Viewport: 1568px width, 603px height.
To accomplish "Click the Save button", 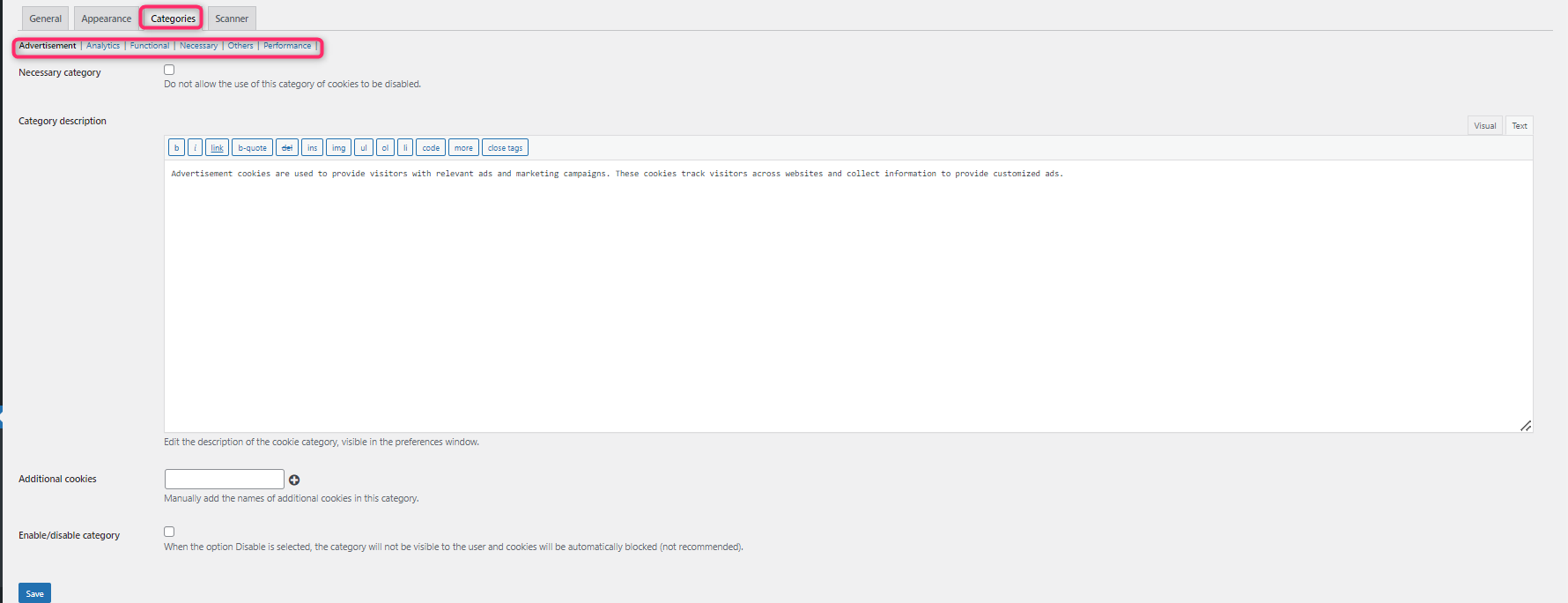I will (x=34, y=593).
